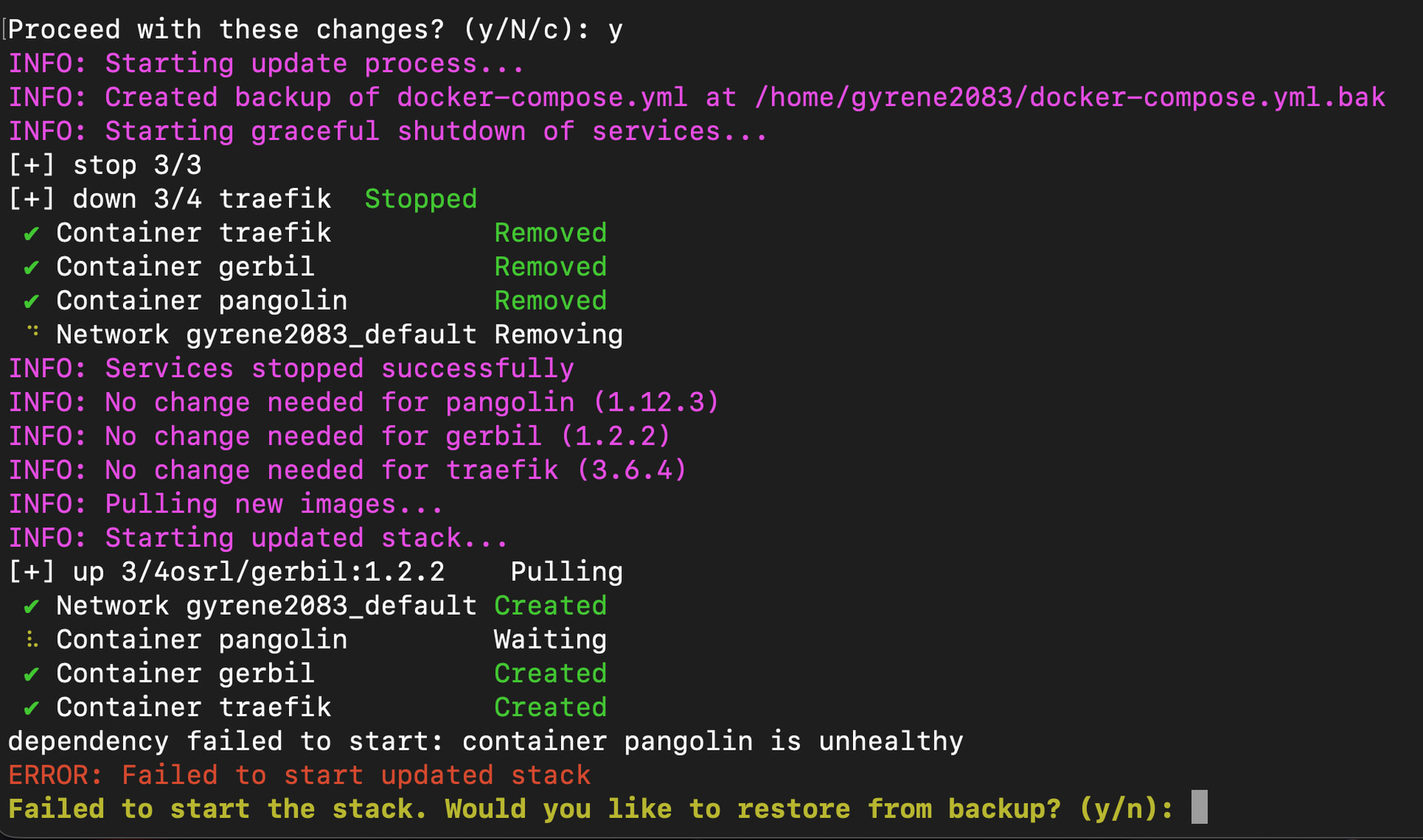Click the checkmark beside removed pangolin container
The height and width of the screenshot is (840, 1423).
pos(31,301)
